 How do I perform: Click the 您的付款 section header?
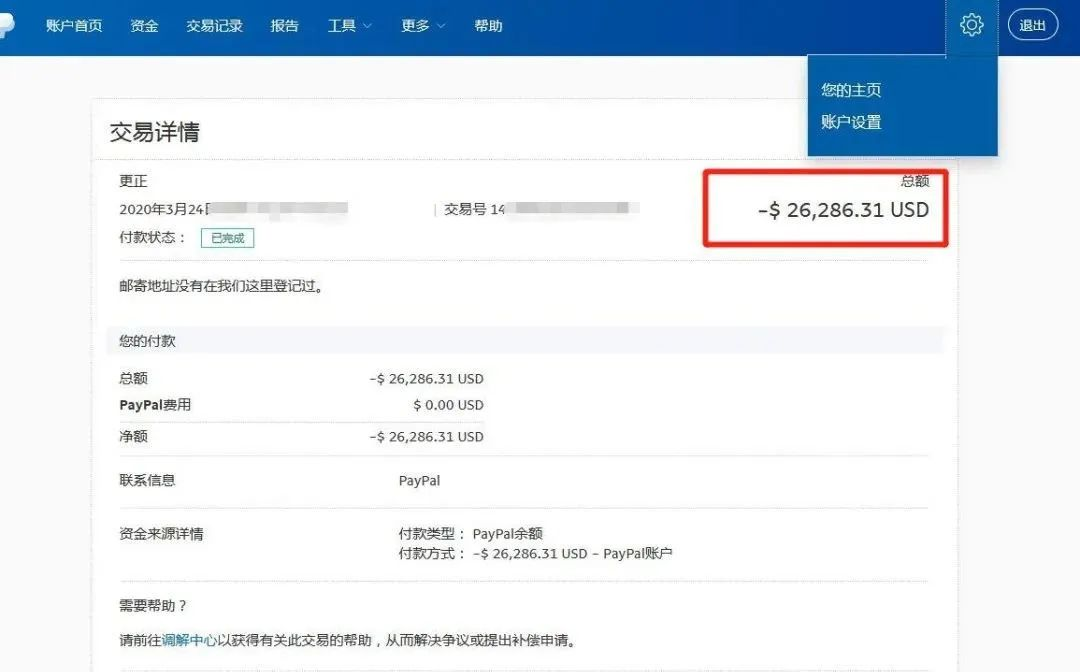147,341
